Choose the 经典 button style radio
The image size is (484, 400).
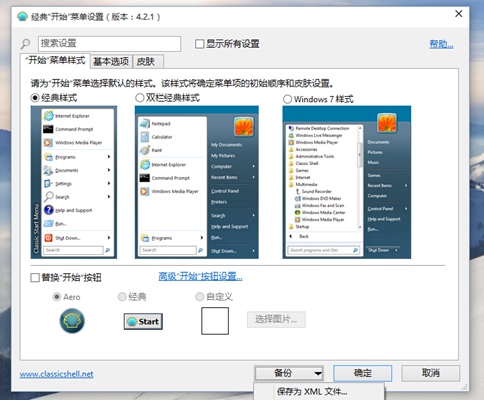pyautogui.click(x=122, y=297)
